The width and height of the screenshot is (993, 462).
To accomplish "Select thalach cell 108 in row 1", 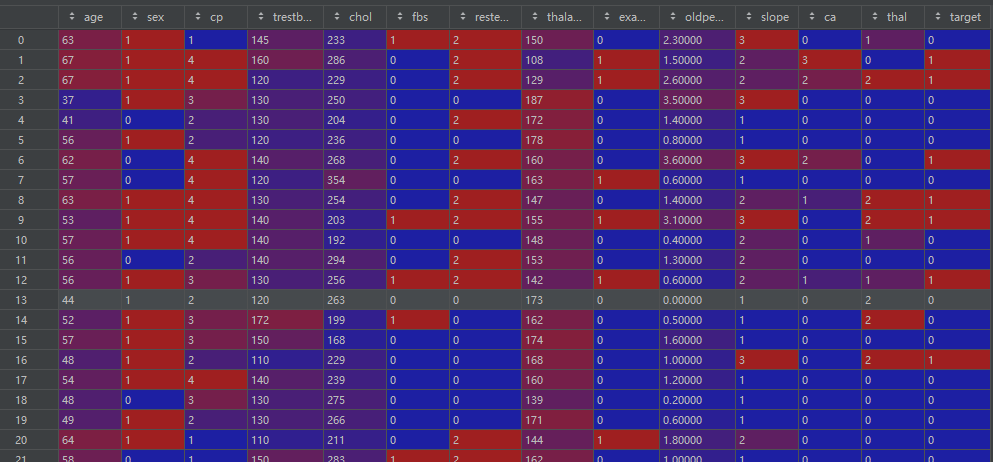I will (558, 60).
